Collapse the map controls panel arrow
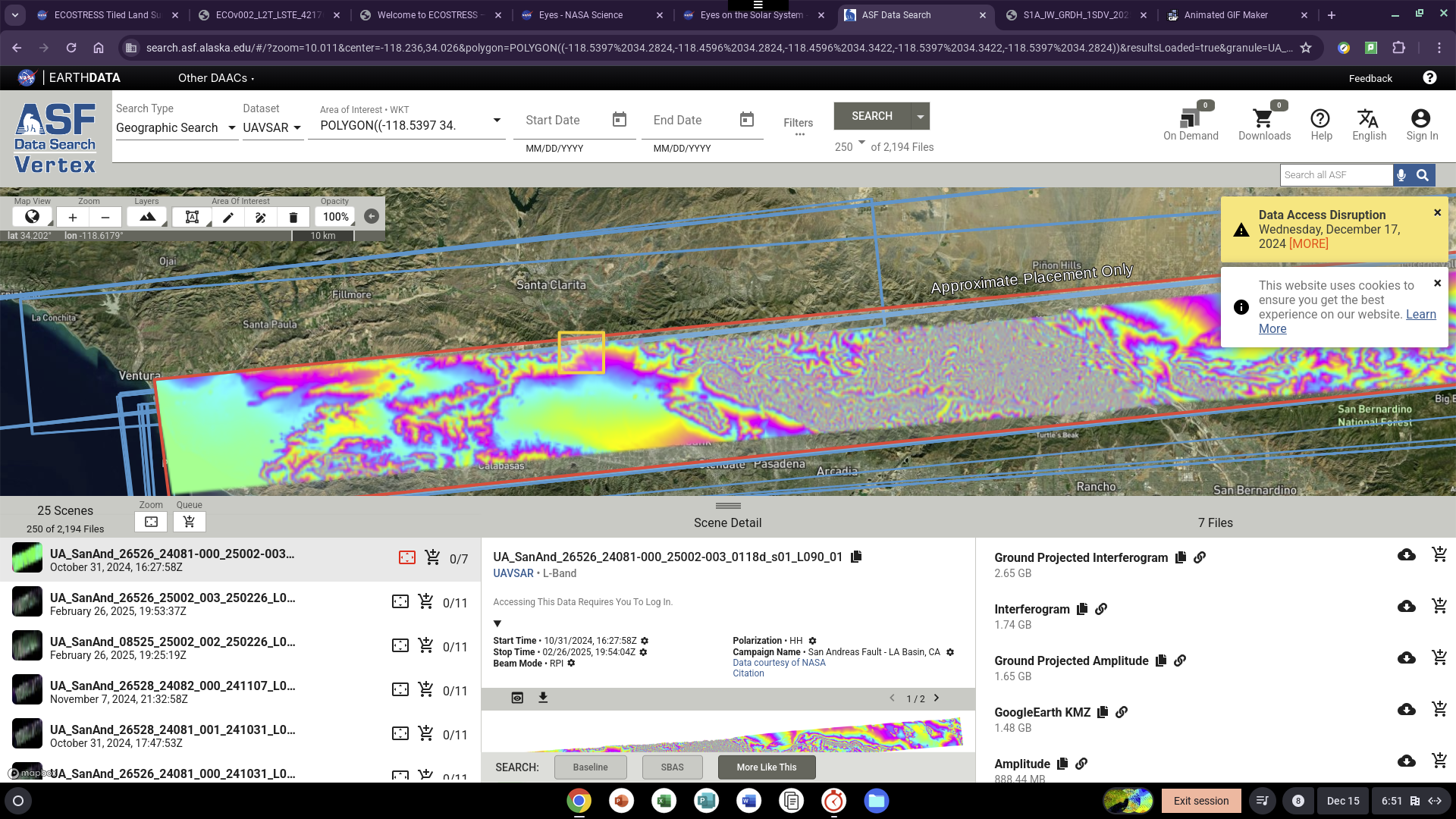This screenshot has height=819, width=1456. [x=371, y=217]
